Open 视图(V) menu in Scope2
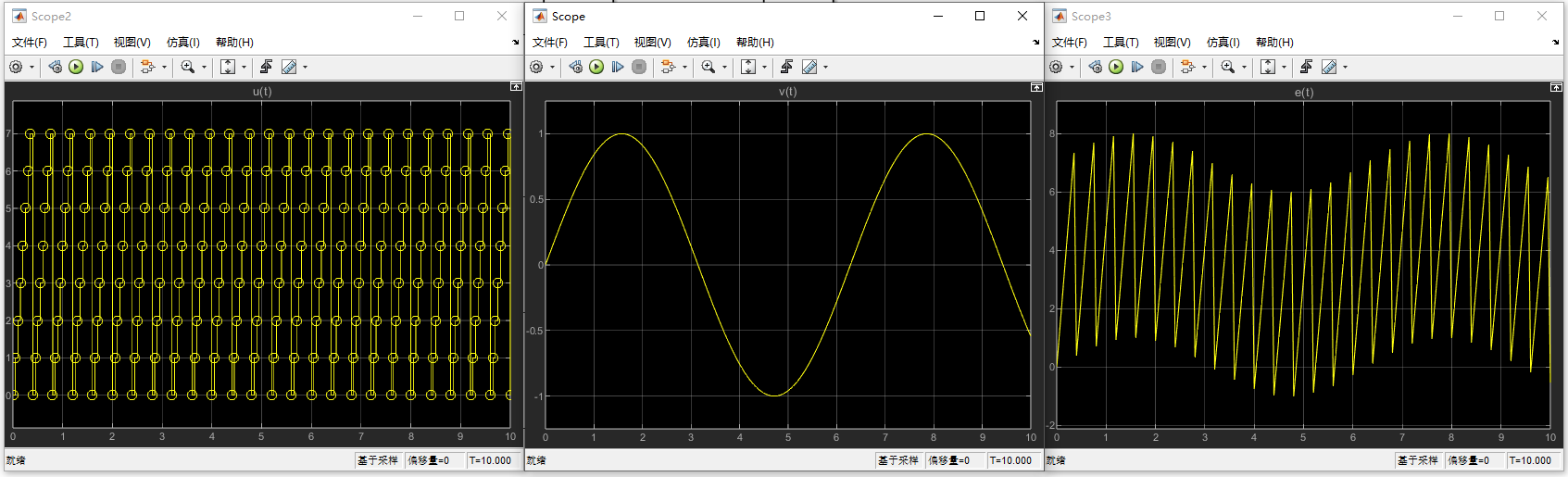 [x=132, y=43]
